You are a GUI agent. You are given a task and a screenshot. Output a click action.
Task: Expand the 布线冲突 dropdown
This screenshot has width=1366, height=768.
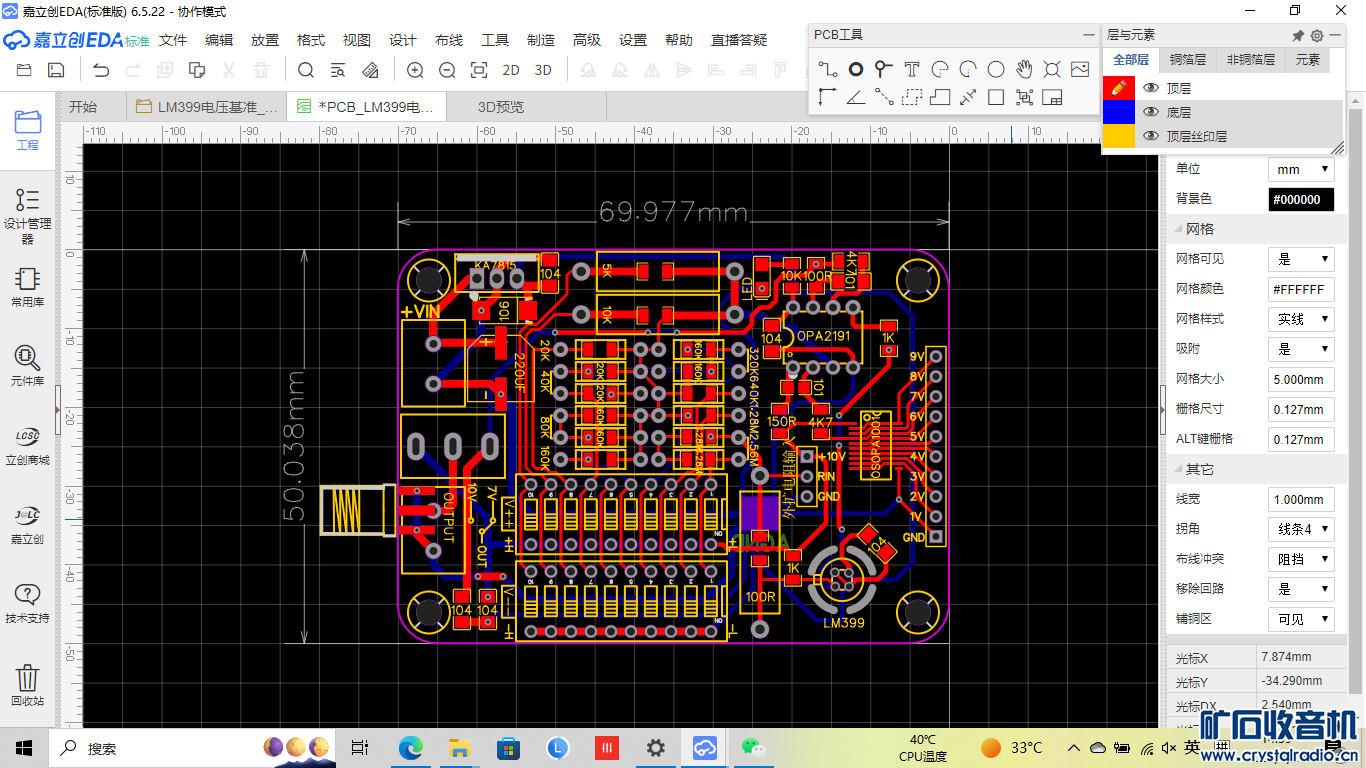tap(1301, 559)
